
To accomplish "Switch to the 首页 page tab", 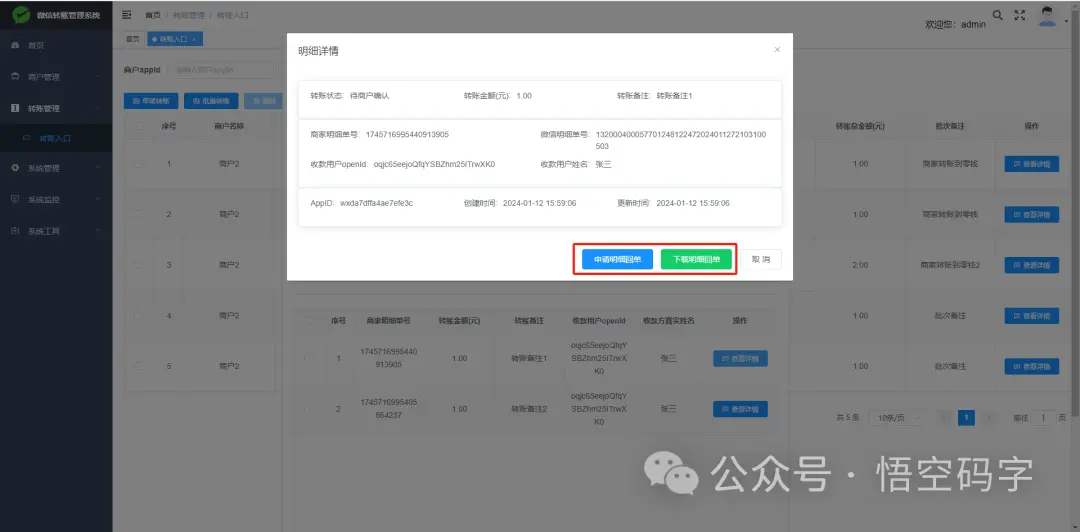I will (132, 39).
